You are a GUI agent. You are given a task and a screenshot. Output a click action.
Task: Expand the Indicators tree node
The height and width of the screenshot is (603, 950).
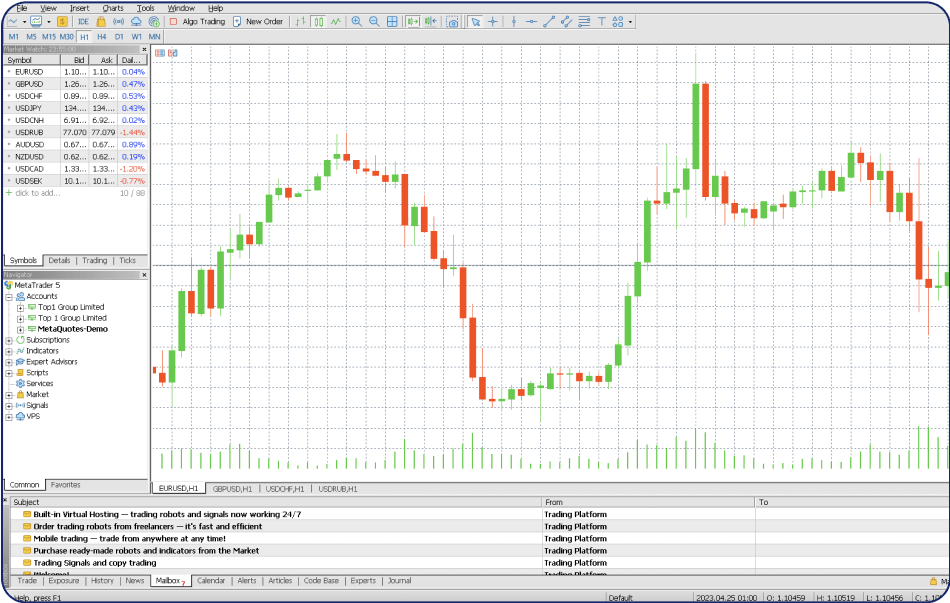tap(9, 351)
